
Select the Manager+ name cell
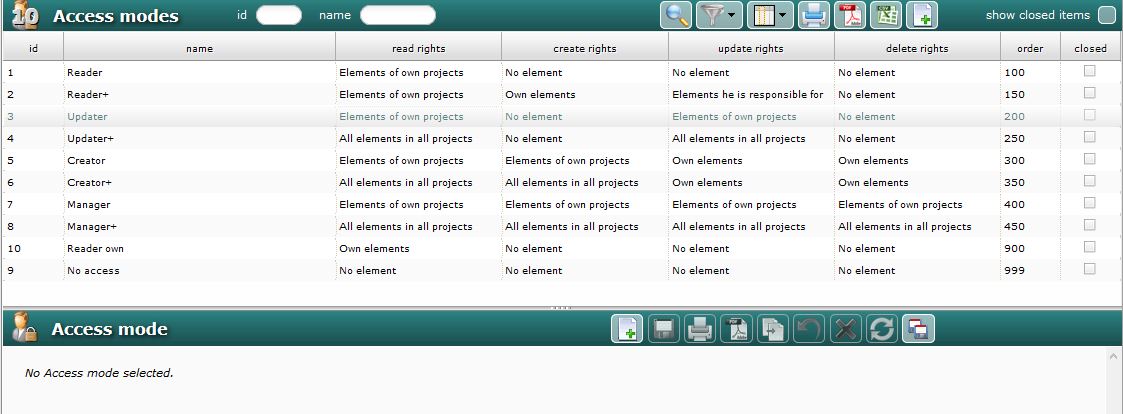click(x=199, y=226)
